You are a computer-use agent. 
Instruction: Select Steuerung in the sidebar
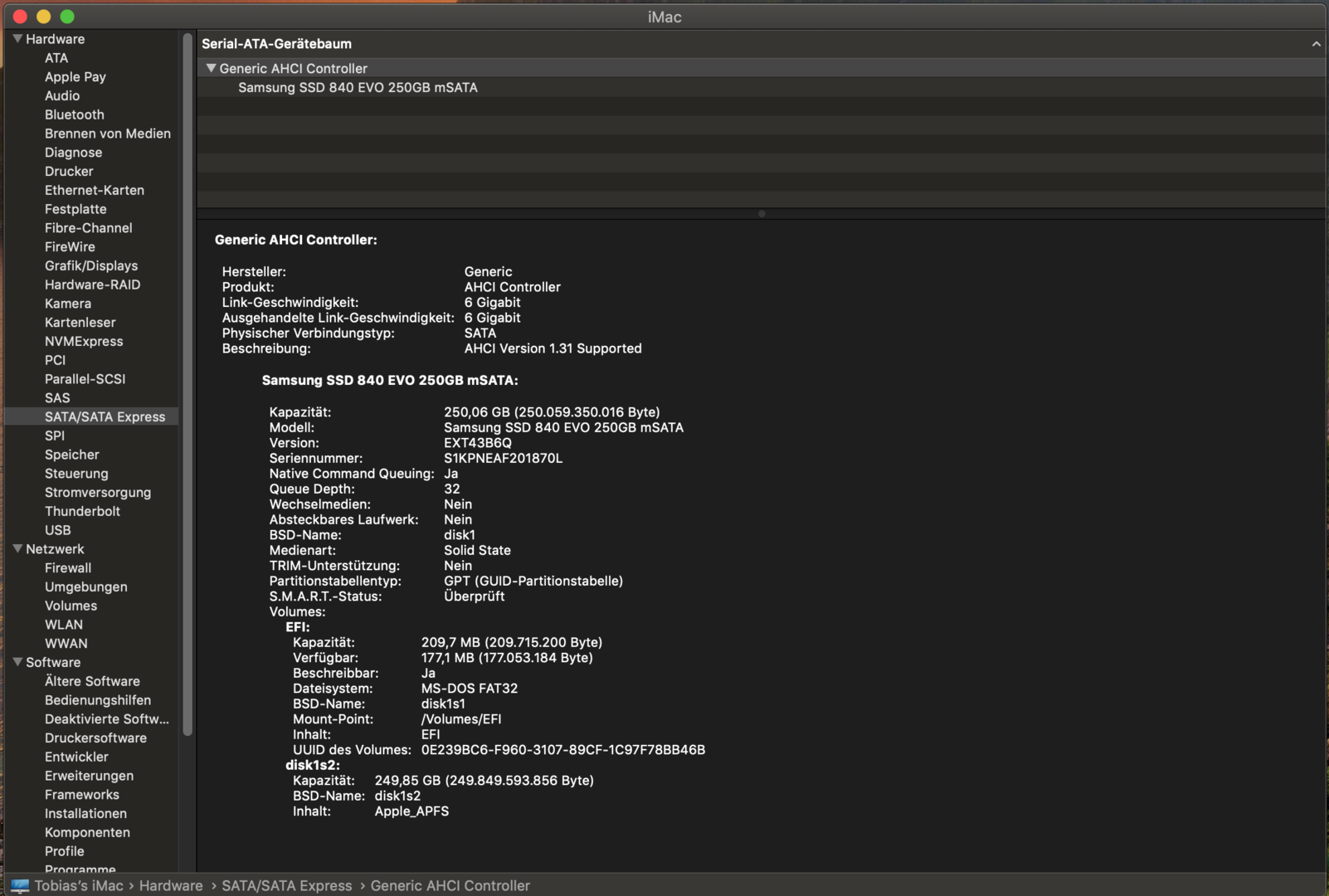tap(76, 474)
